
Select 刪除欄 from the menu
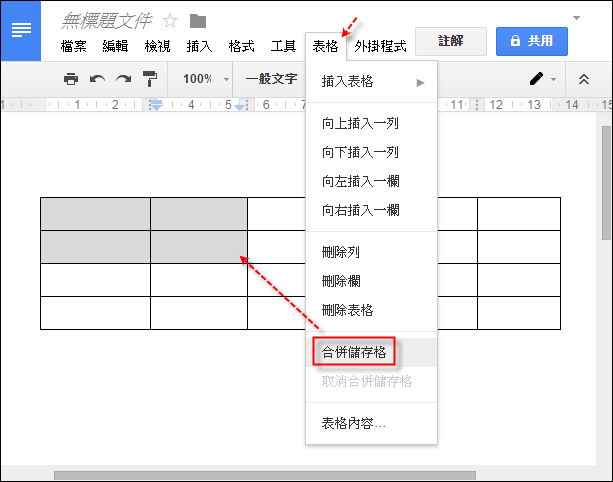pos(371,281)
